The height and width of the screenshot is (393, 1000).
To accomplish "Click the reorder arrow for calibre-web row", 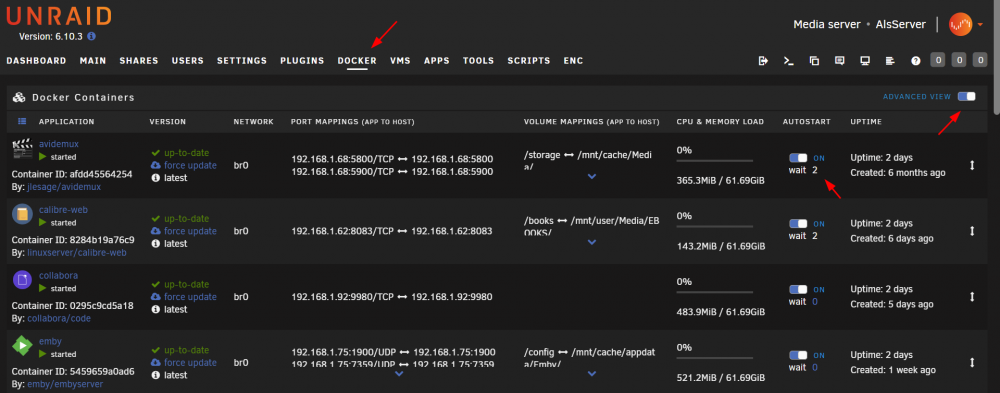I will pos(972,230).
